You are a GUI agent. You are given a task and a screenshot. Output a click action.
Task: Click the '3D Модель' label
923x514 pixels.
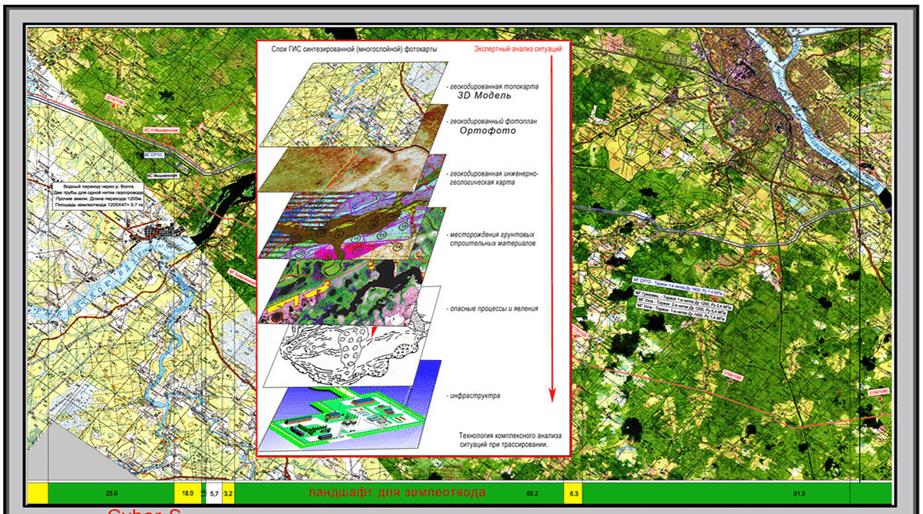click(480, 99)
